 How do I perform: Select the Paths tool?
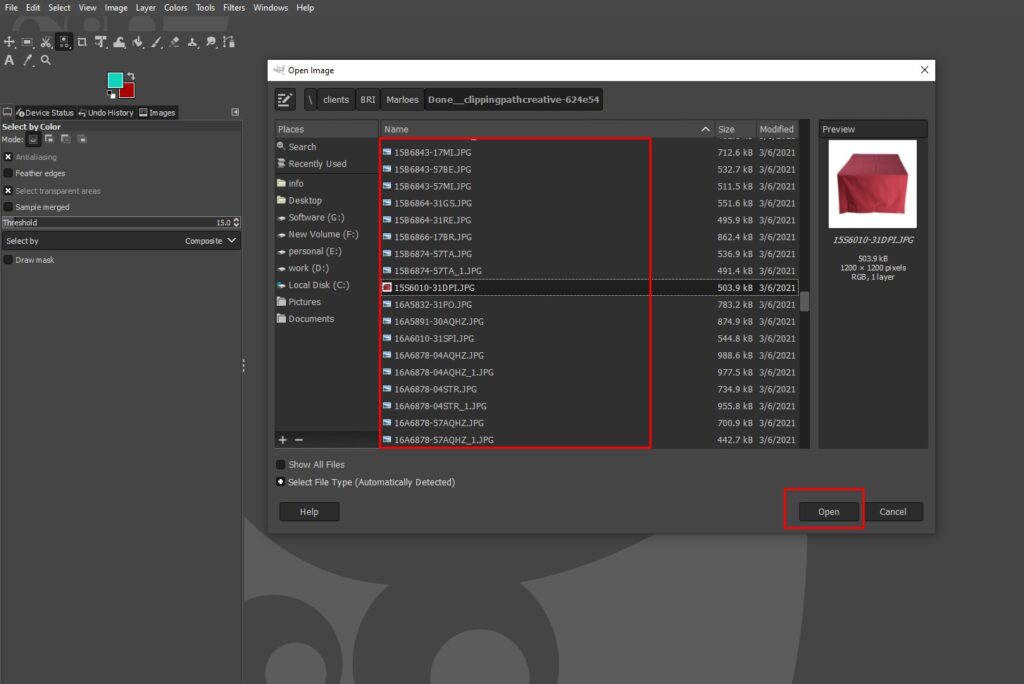pos(228,42)
